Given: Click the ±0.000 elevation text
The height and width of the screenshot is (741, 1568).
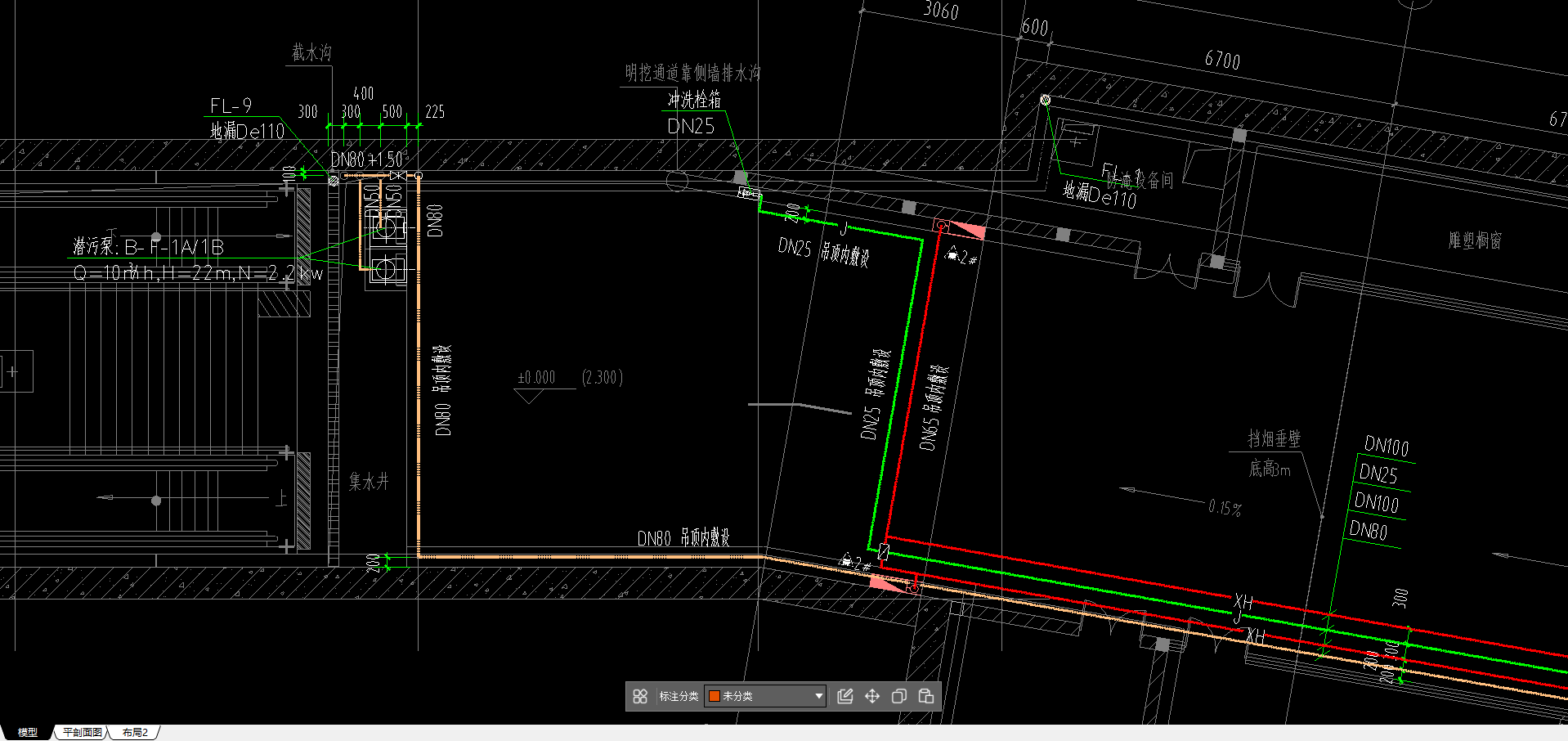Looking at the screenshot, I should click(536, 377).
